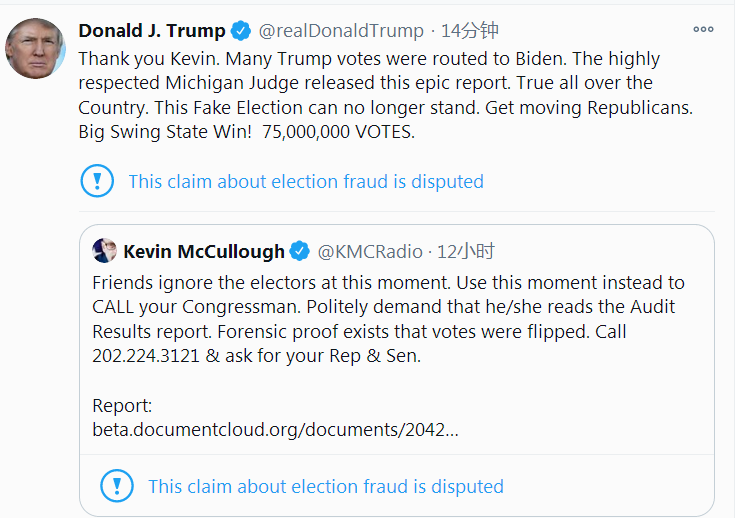Open the disputed claim link in quoted tweet

[325, 487]
